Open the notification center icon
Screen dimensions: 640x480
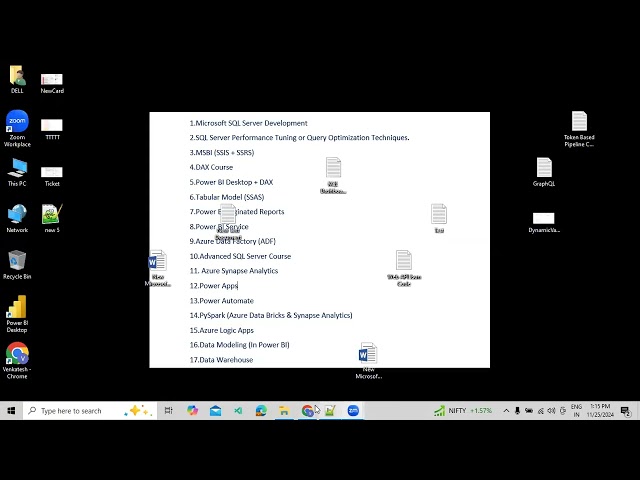(x=626, y=411)
